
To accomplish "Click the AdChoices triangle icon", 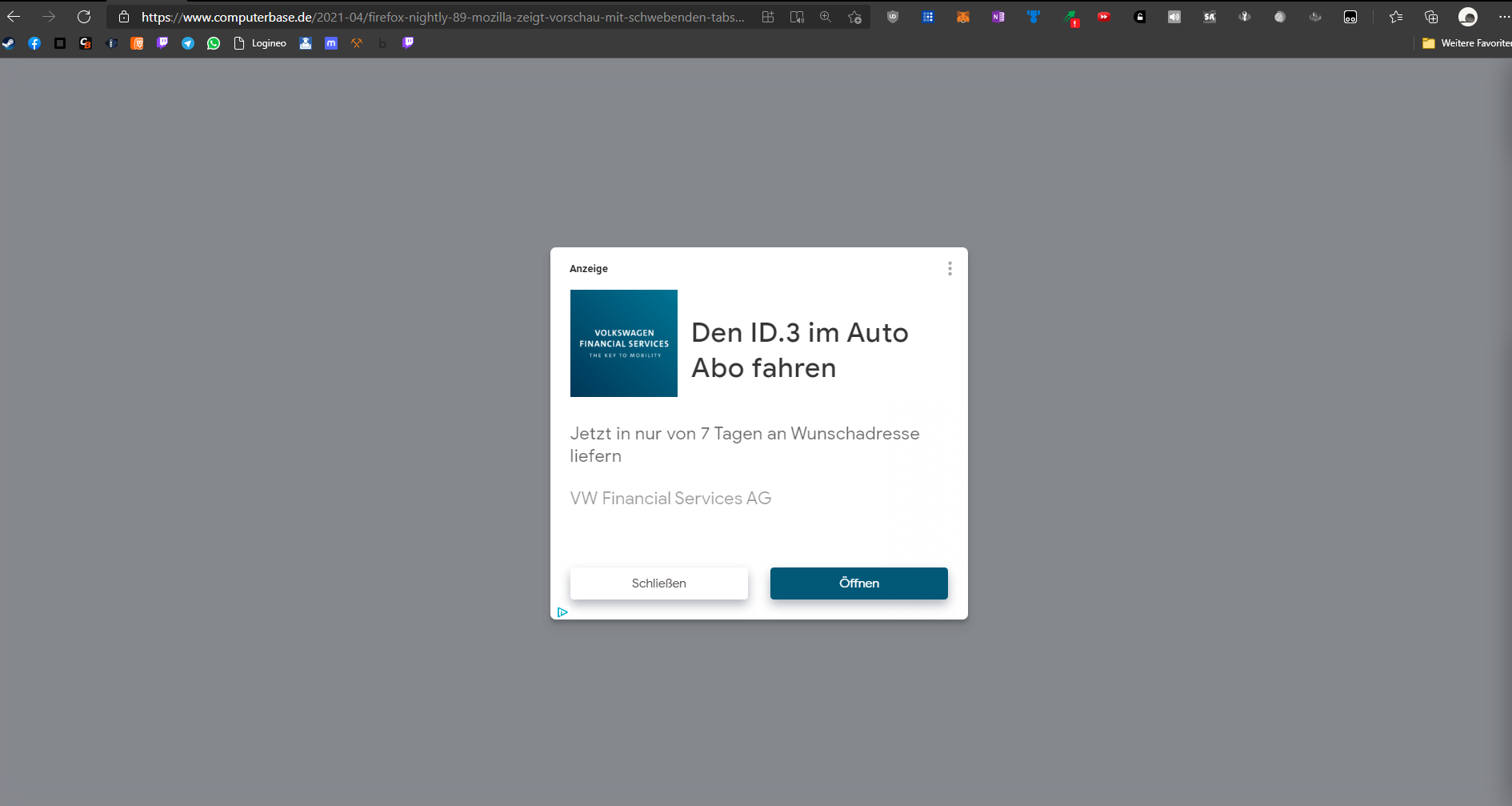I will pyautogui.click(x=562, y=612).
